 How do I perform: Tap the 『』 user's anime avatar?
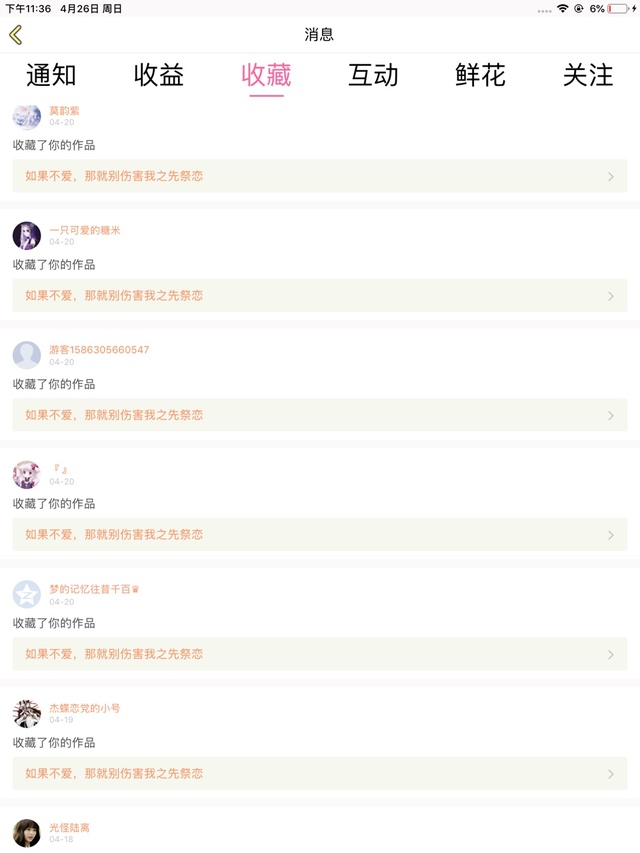(27, 475)
